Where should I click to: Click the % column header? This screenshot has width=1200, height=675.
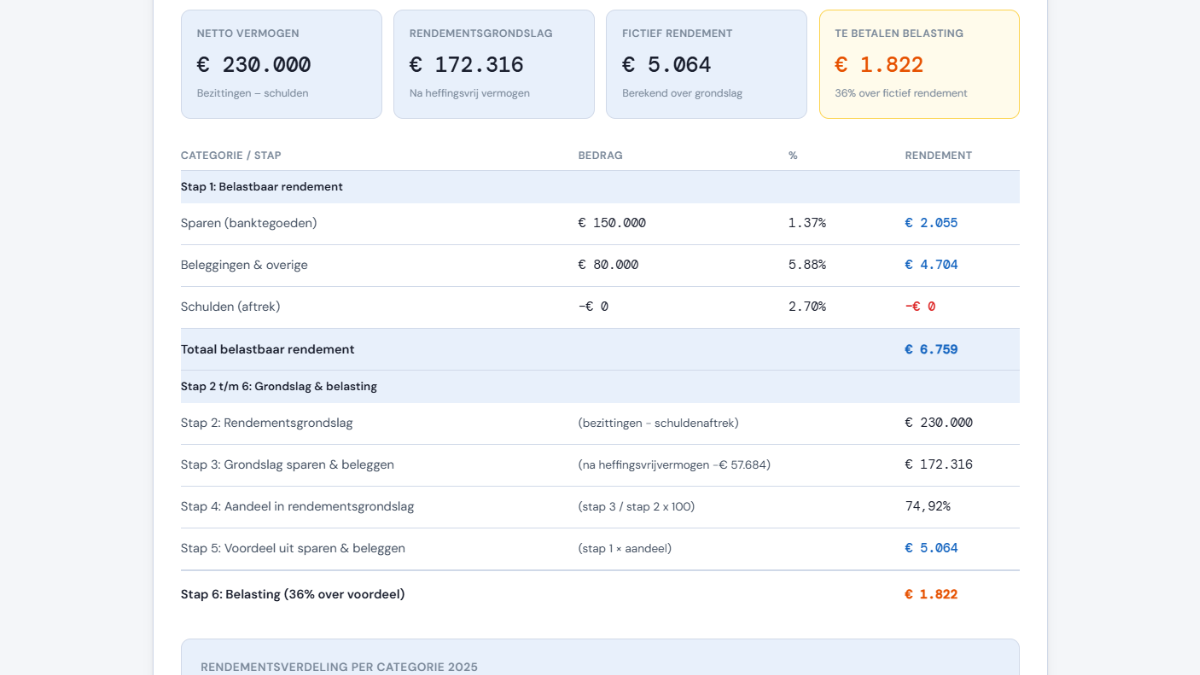coord(793,155)
